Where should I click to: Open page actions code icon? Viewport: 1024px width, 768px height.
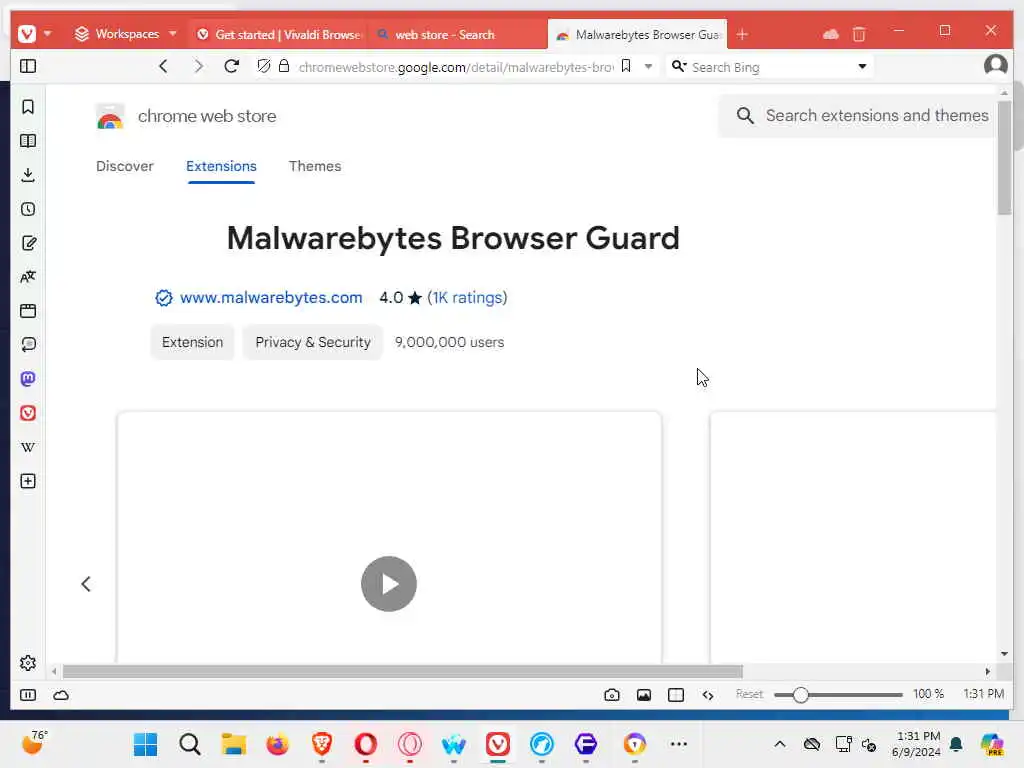708,695
